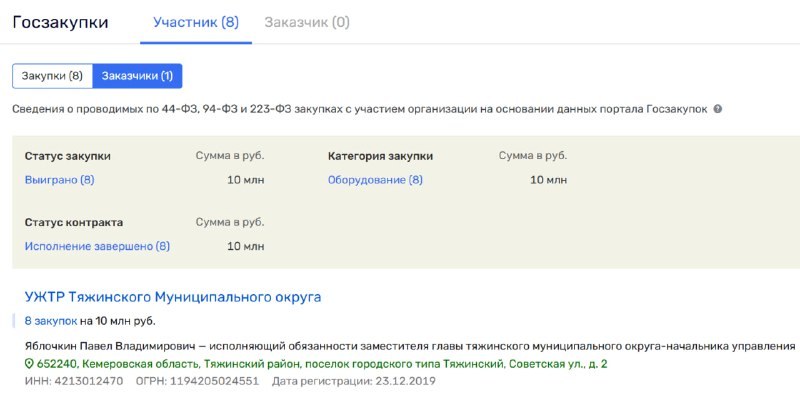Select the Заказчики (1) toggle button
The image size is (800, 399).
137,76
